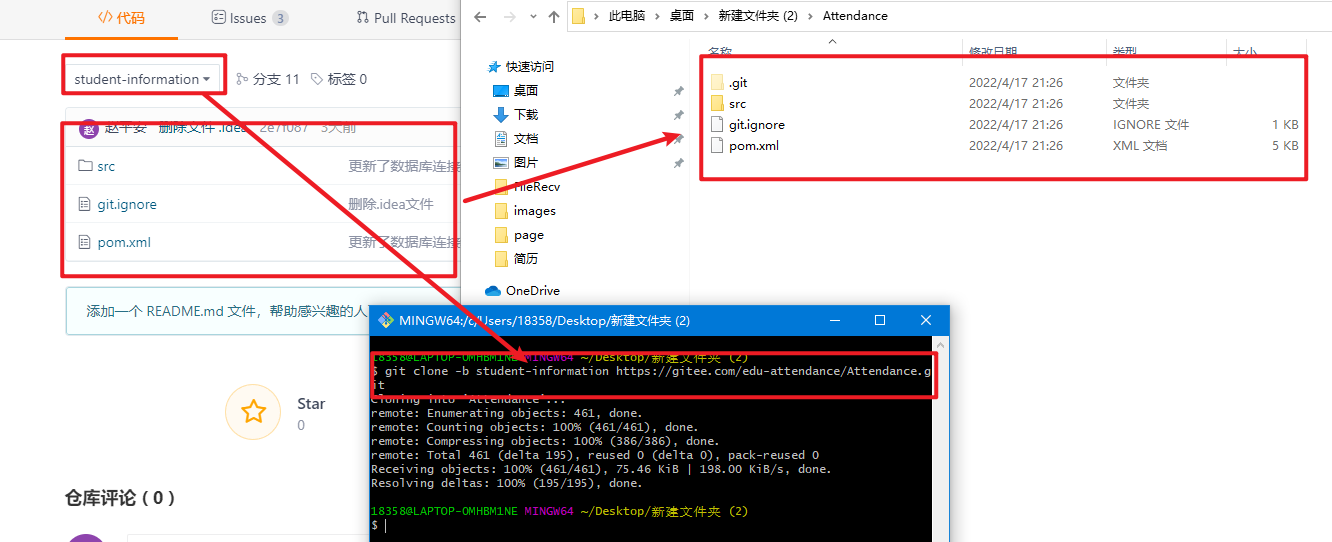Click the git.ignore file icon in Gitee
Screen dimensions: 1332x542
pyautogui.click(x=85, y=204)
